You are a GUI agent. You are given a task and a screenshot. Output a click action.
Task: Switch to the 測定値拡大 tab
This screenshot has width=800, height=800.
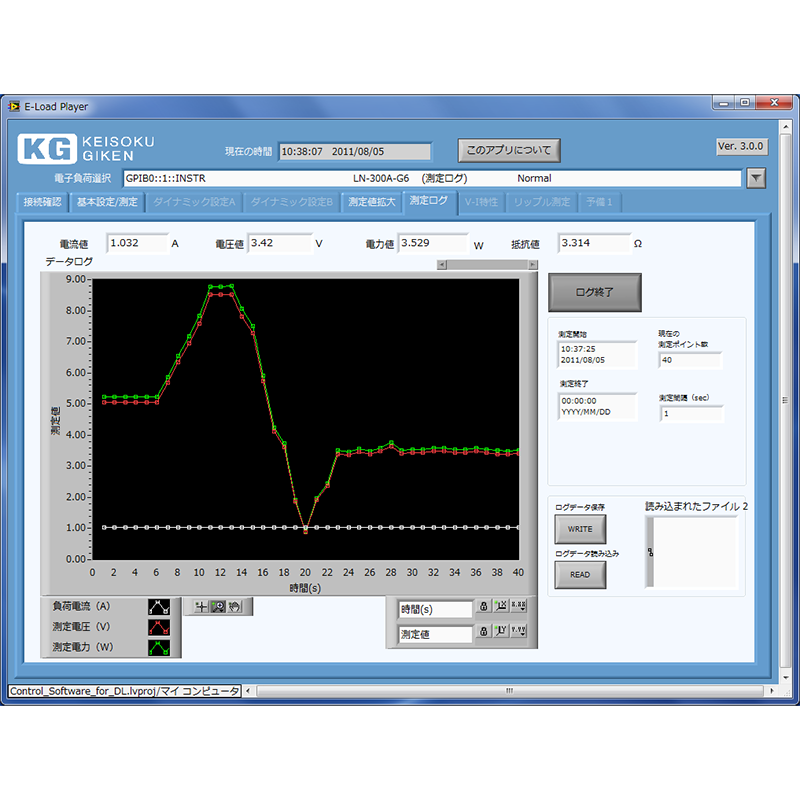click(x=372, y=202)
